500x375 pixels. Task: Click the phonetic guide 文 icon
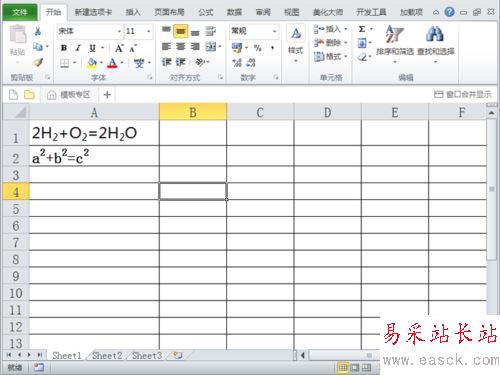coord(139,63)
